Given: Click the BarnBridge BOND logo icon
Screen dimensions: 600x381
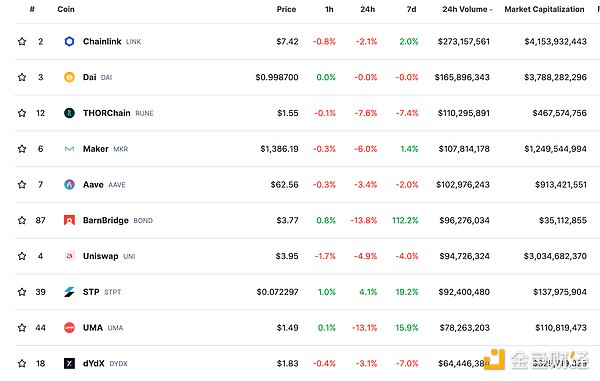Looking at the screenshot, I should pyautogui.click(x=69, y=220).
